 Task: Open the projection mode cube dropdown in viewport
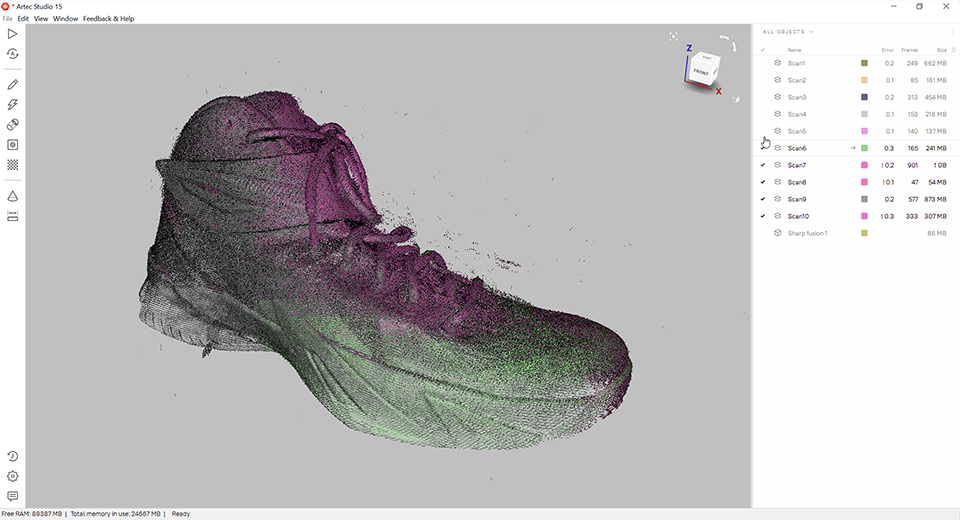736,100
